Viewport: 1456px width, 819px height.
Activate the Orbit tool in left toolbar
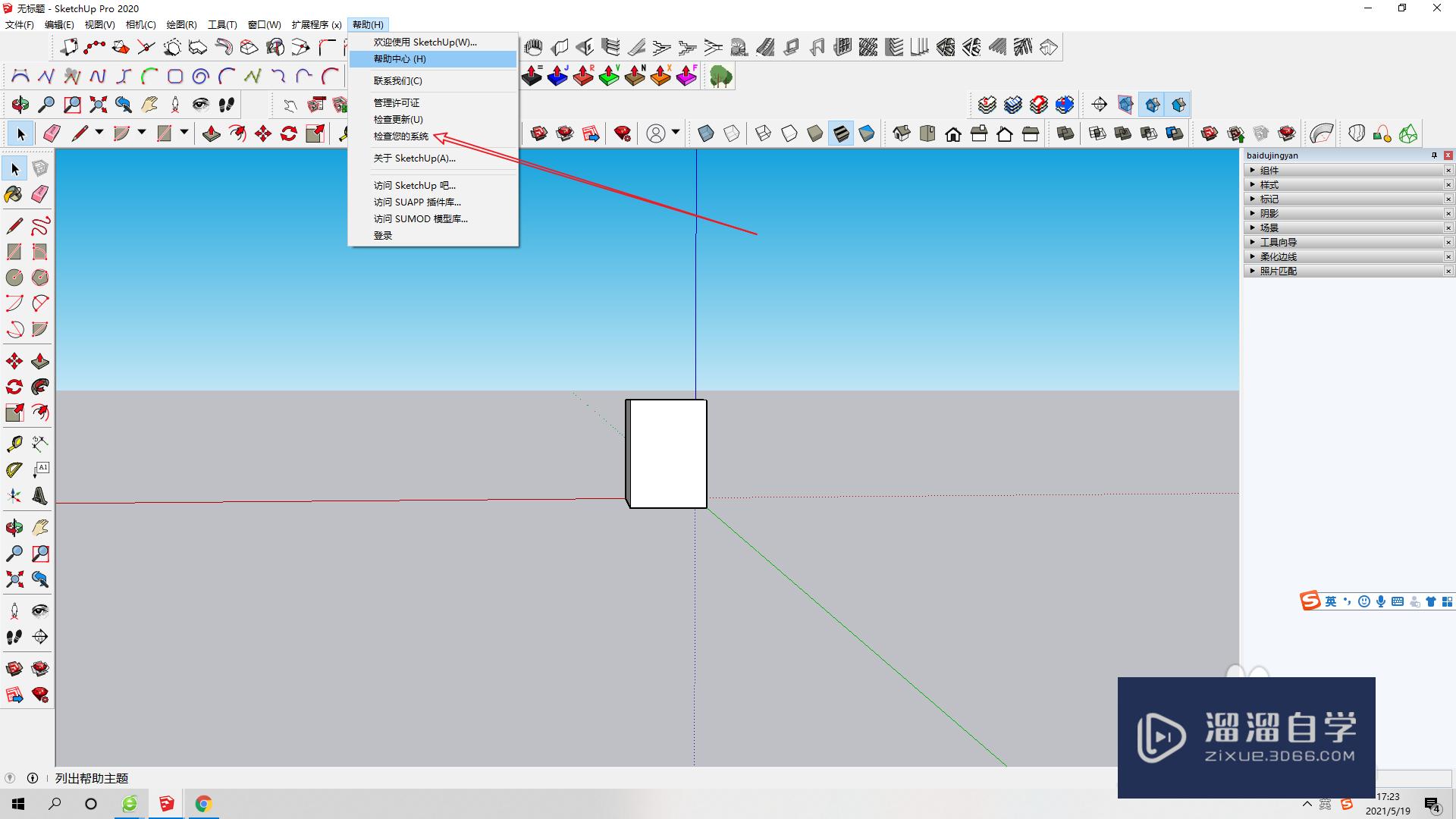point(14,527)
